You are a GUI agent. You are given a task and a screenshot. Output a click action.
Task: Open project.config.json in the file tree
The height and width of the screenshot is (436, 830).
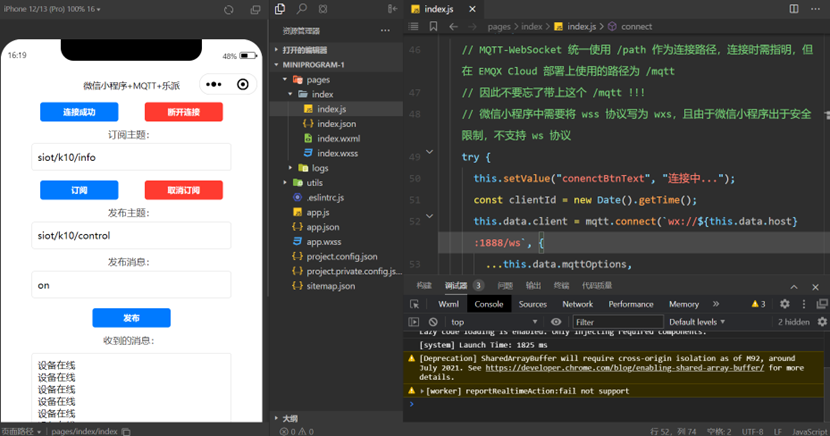341,257
